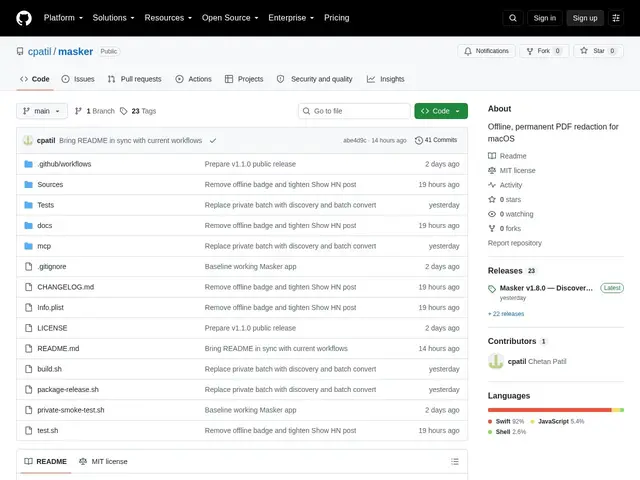The height and width of the screenshot is (480, 640).
Task: Click the JavaScript 5.4% language link
Action: coord(558,422)
